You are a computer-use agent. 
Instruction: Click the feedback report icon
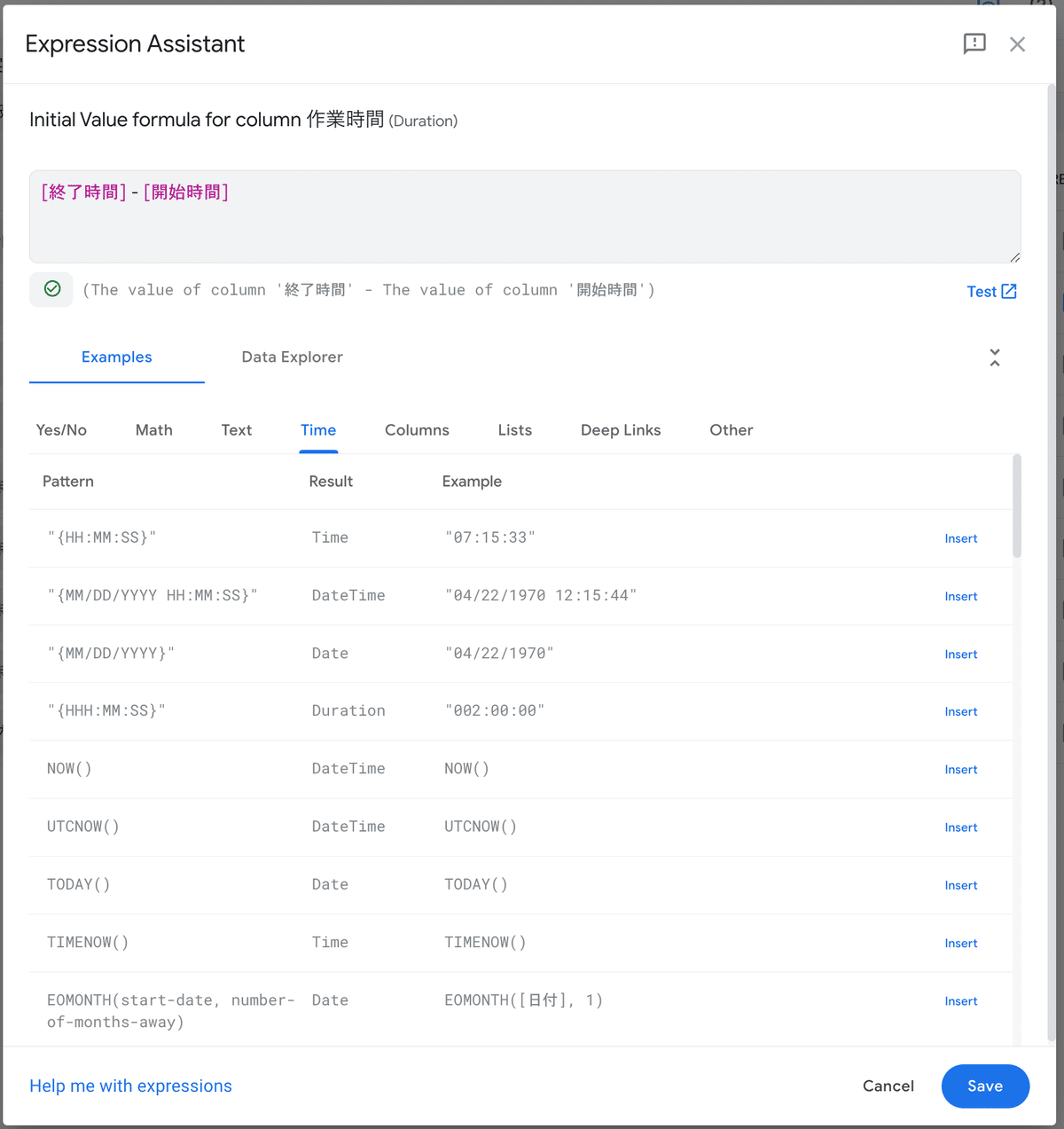click(x=974, y=44)
